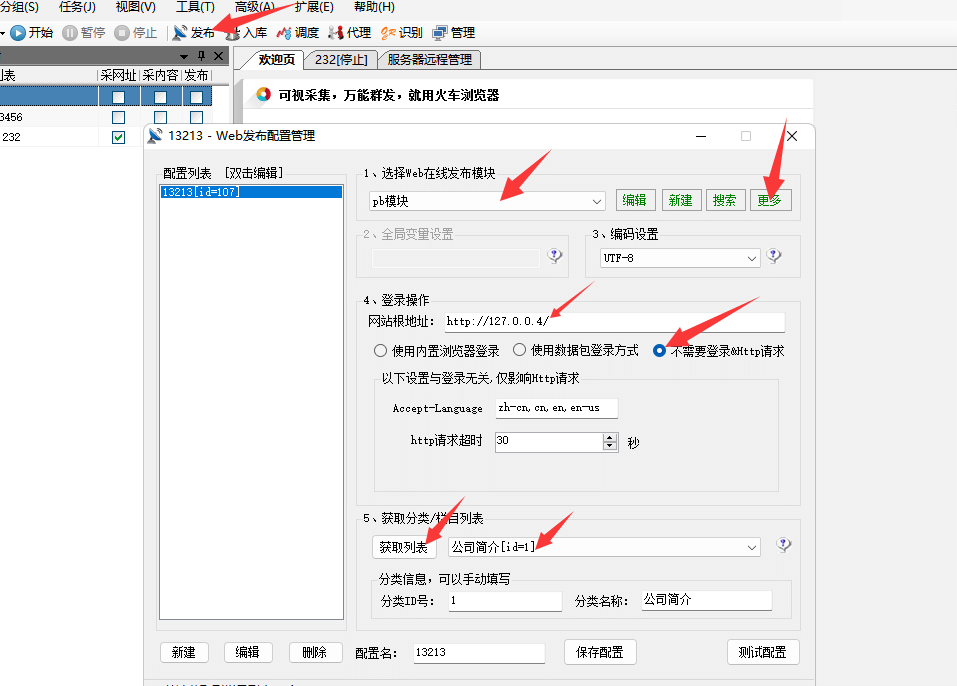Click the 删除 button
The image size is (957, 686).
[x=314, y=652]
